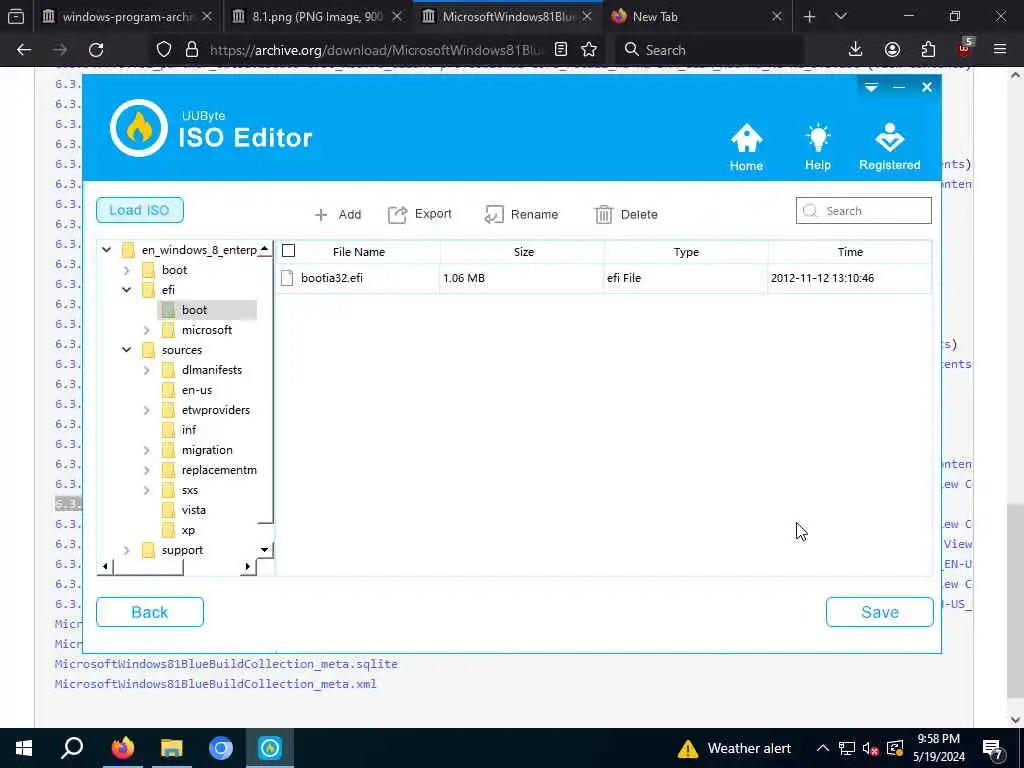The image size is (1024, 768).
Task: Reload the page in Firefox
Action: 96,50
